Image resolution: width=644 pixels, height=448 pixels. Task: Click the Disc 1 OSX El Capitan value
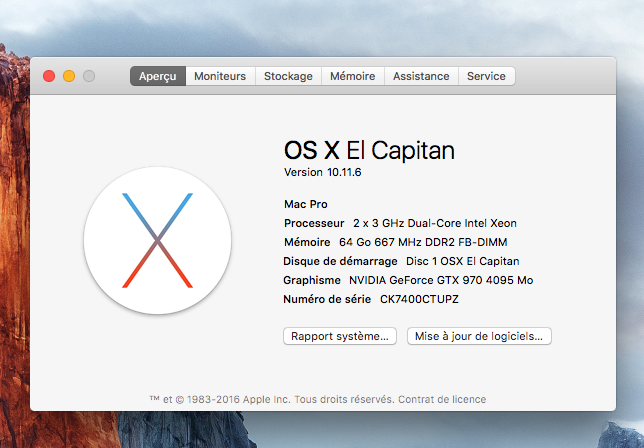tap(462, 261)
